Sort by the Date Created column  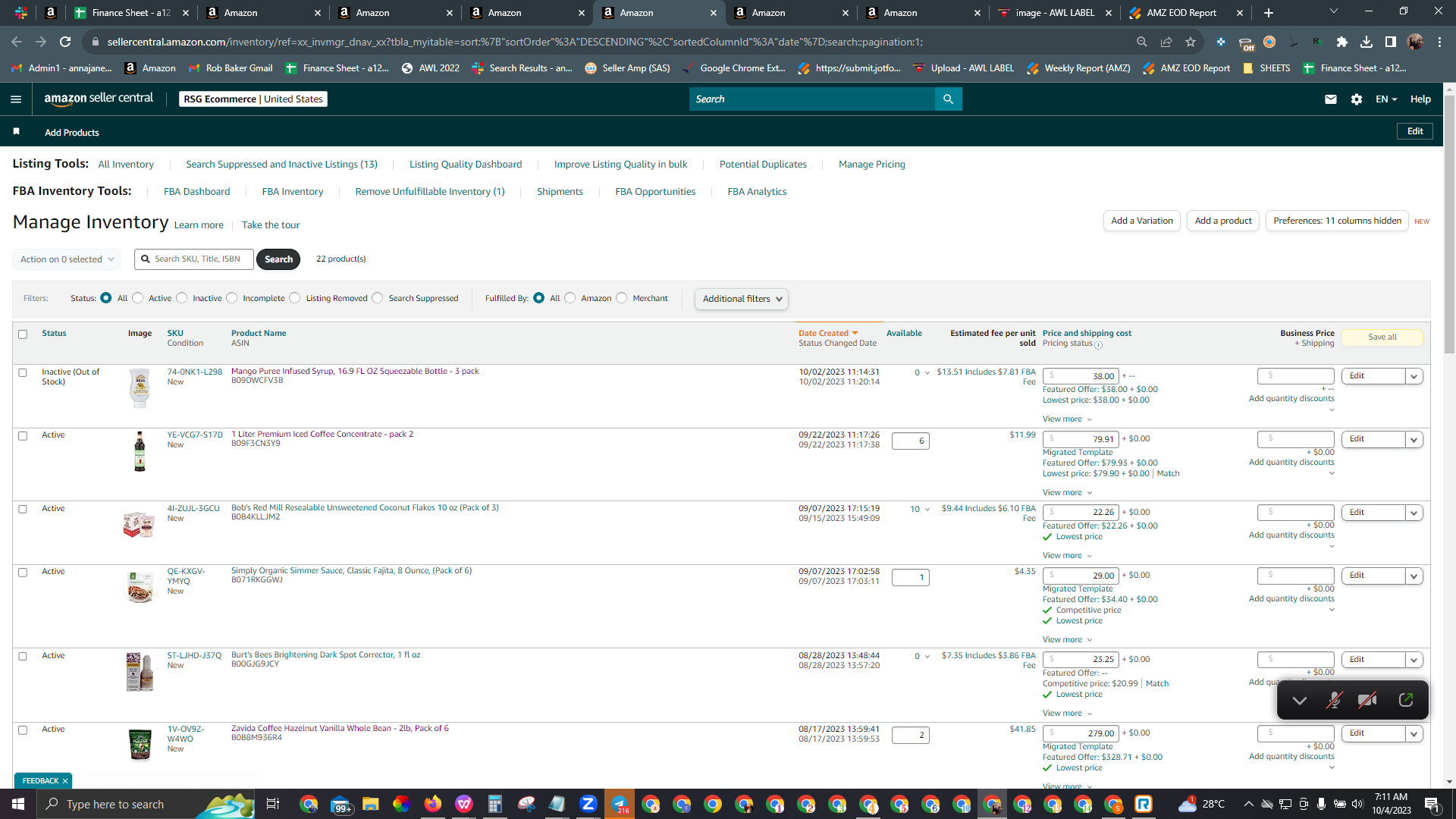click(828, 334)
